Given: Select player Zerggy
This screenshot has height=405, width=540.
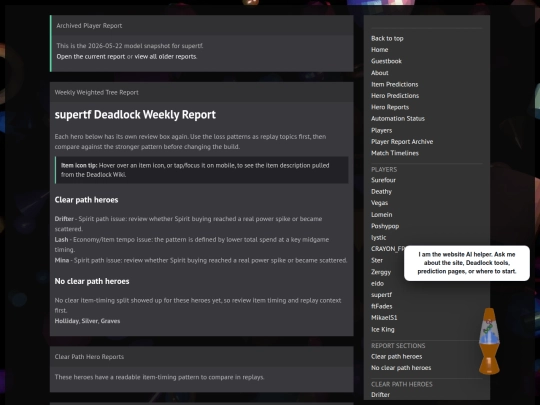Looking at the screenshot, I should 381,272.
